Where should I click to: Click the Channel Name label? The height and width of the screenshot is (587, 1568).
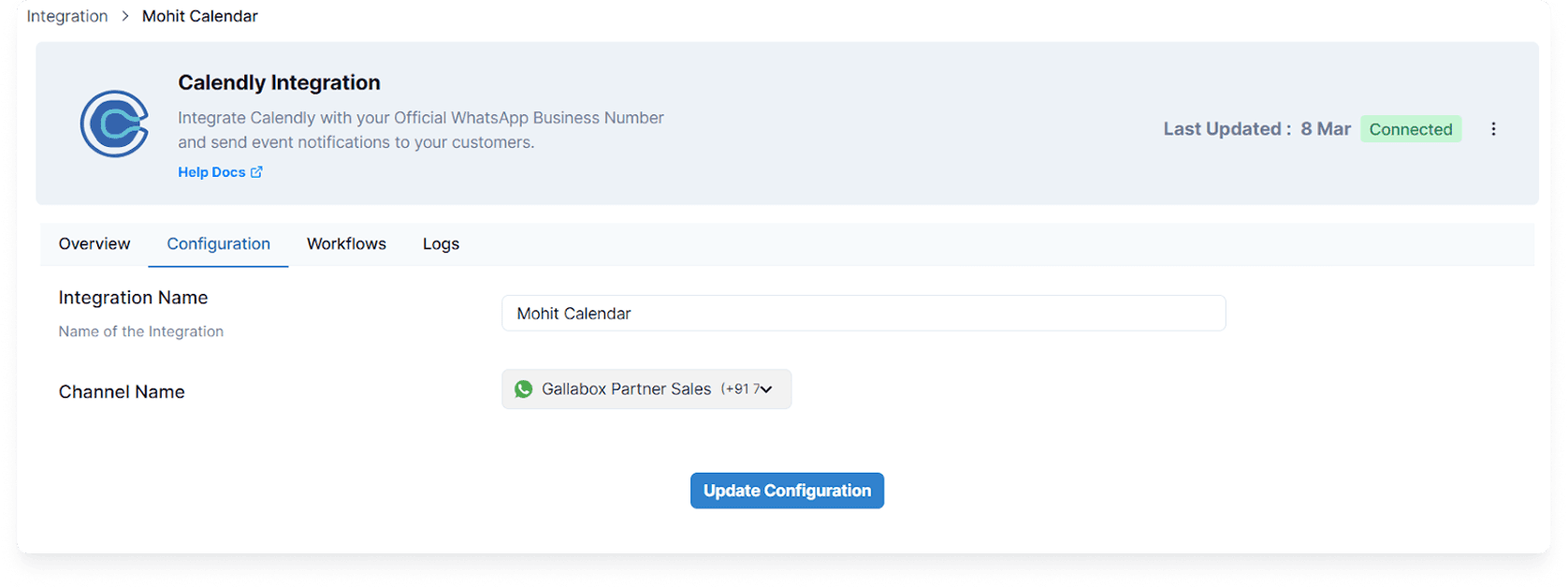click(x=122, y=392)
